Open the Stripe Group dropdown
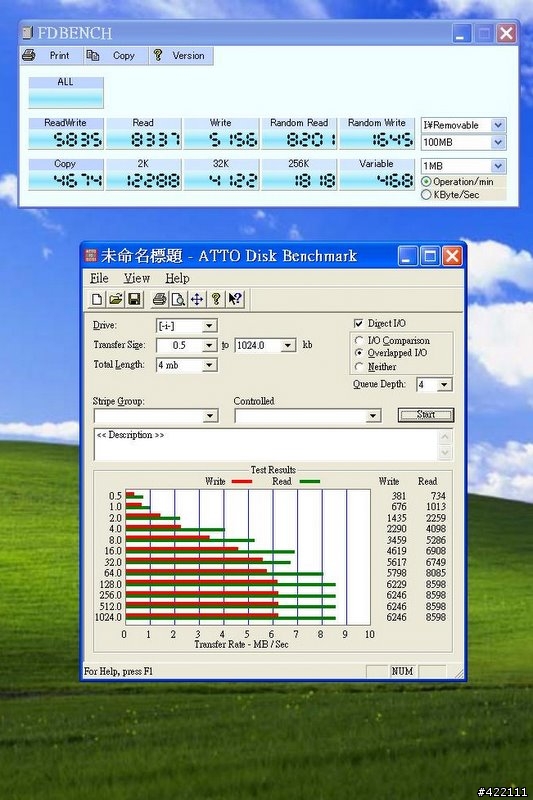The image size is (533, 800). click(x=210, y=416)
